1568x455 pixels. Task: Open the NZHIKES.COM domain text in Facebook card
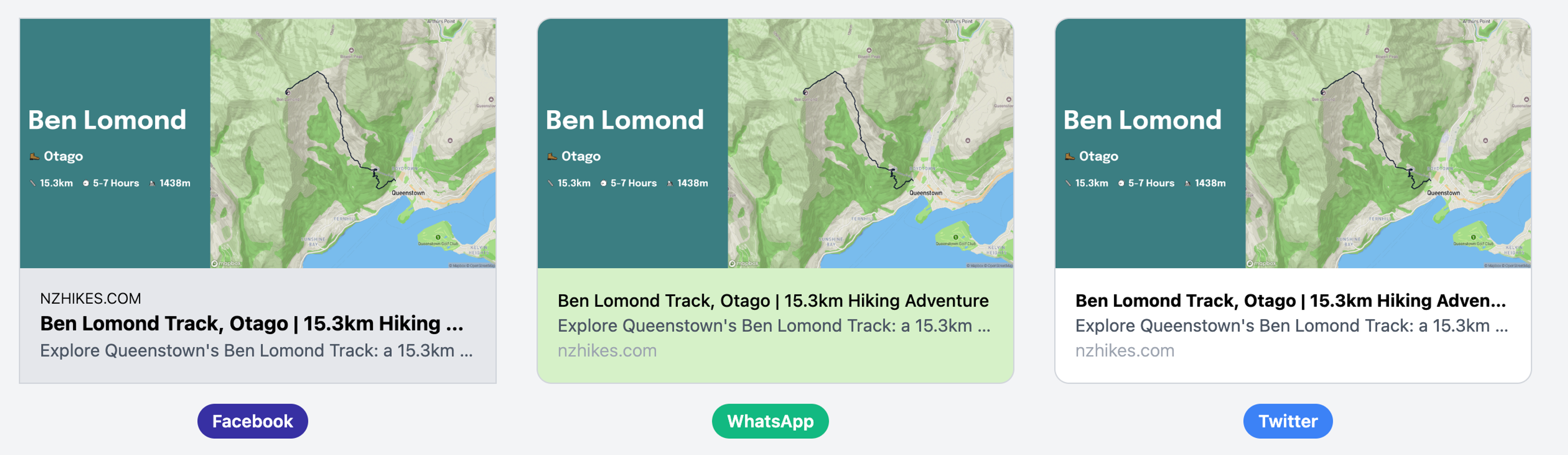(91, 298)
